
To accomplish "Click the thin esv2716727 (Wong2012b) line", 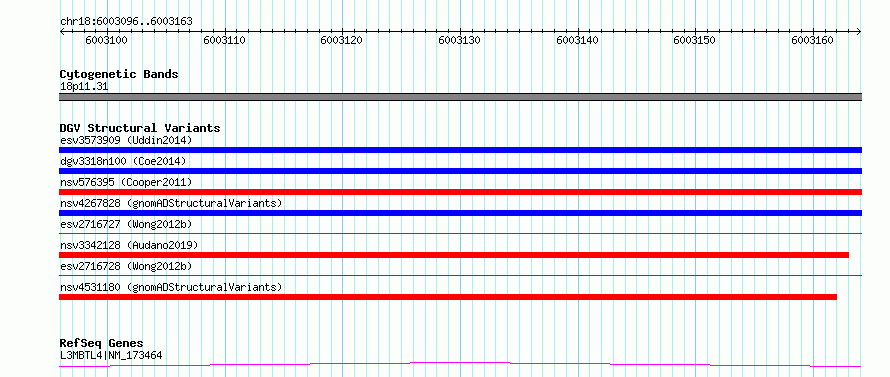I will (460, 233).
